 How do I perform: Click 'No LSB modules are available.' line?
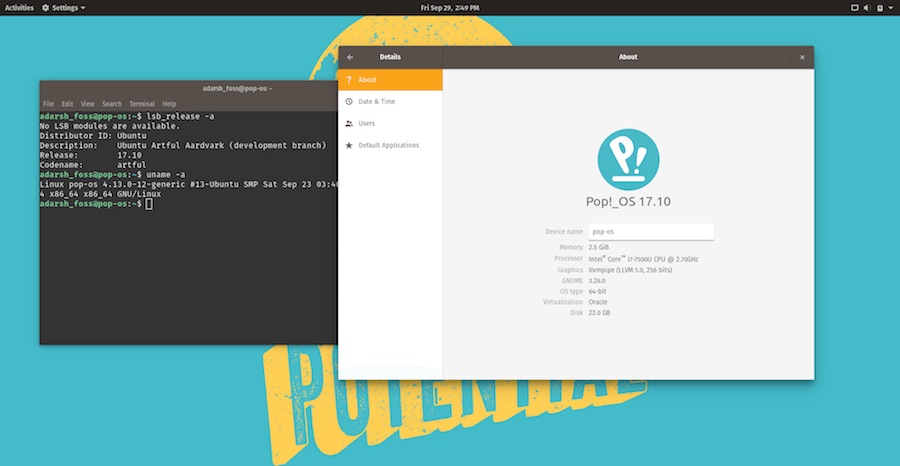pyautogui.click(x=110, y=126)
